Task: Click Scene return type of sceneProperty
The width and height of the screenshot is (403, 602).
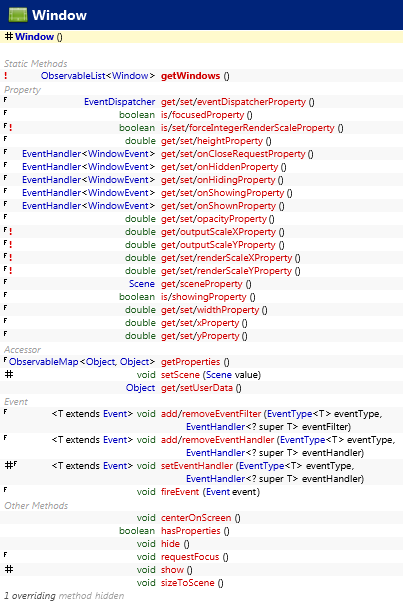Action: coord(142,284)
